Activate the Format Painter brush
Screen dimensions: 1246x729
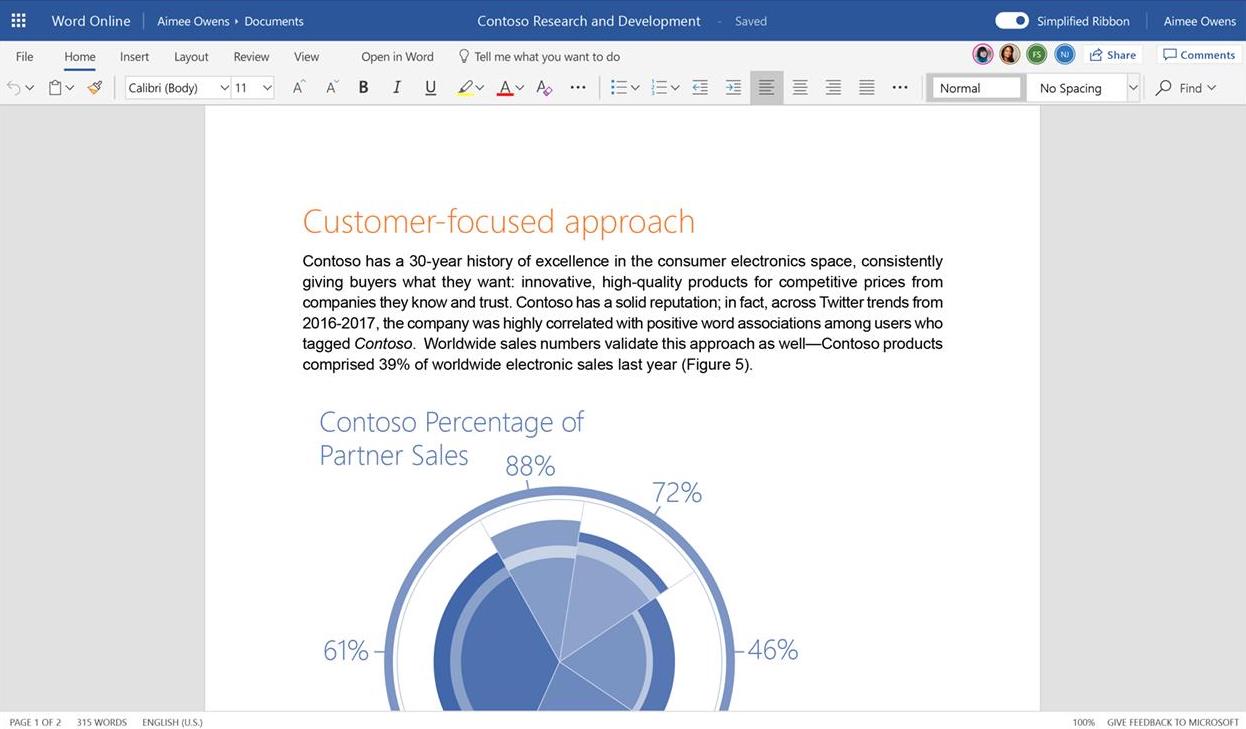[95, 88]
